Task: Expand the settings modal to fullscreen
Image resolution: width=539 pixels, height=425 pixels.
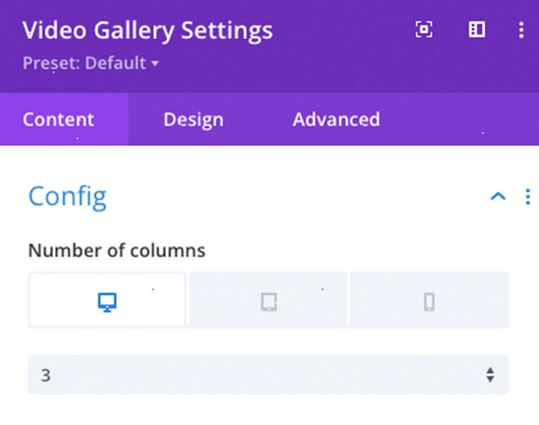Action: (x=424, y=30)
